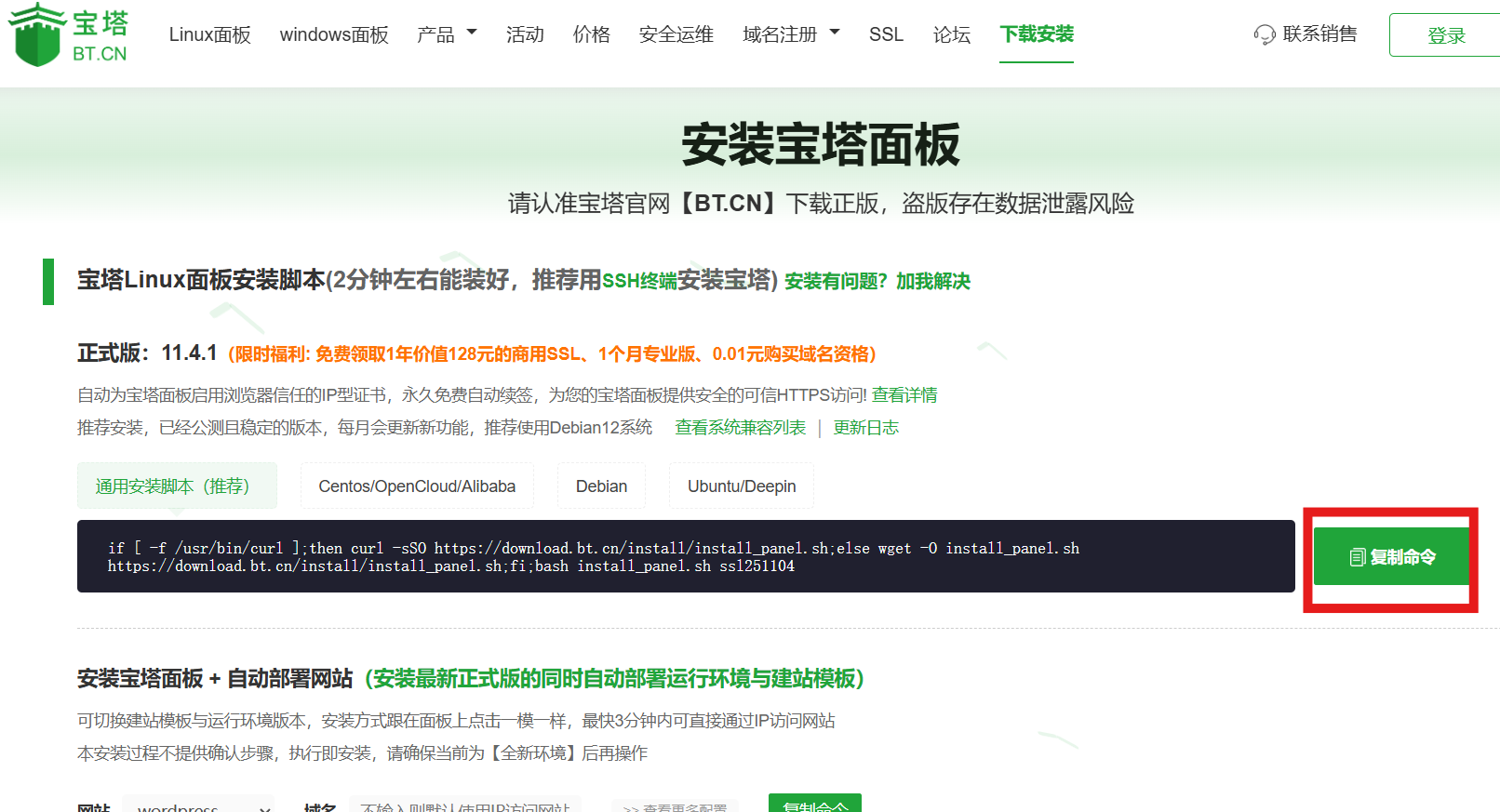Switch to the Centos/OpenCloud/Alibaba tab
This screenshot has width=1500, height=812.
tap(417, 486)
